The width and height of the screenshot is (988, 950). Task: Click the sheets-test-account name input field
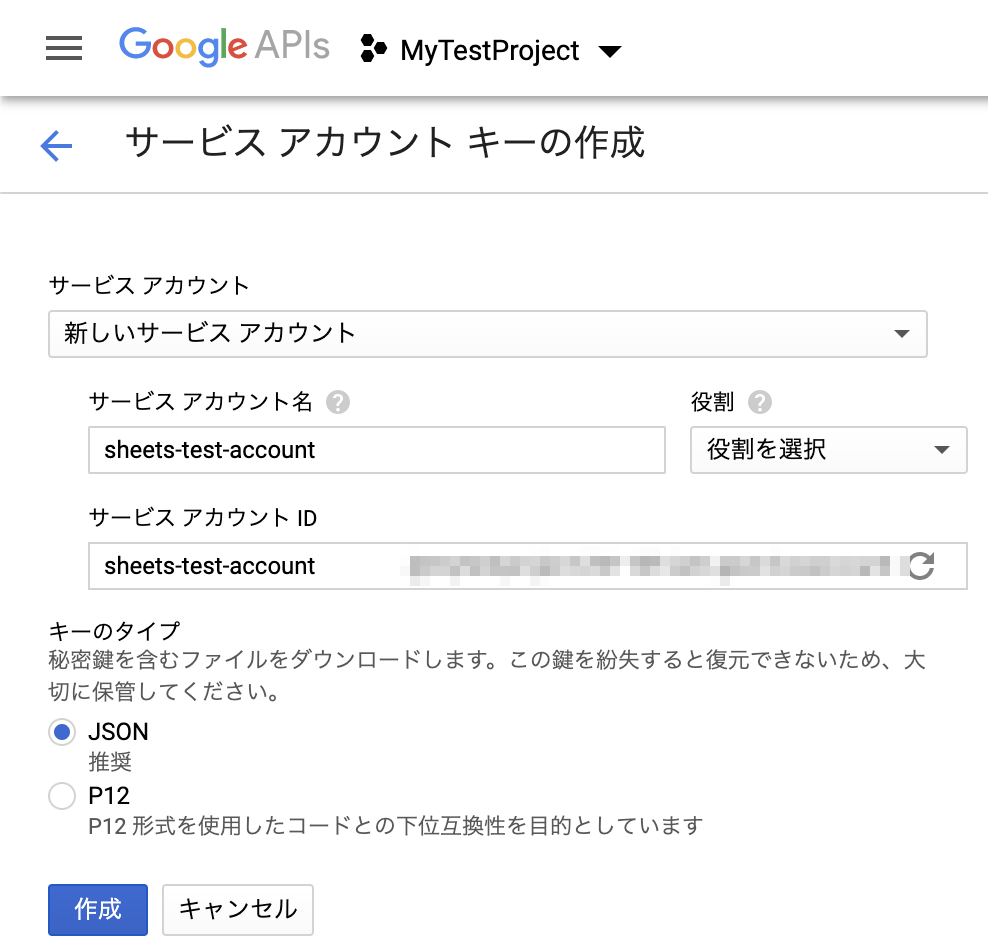tap(376, 450)
